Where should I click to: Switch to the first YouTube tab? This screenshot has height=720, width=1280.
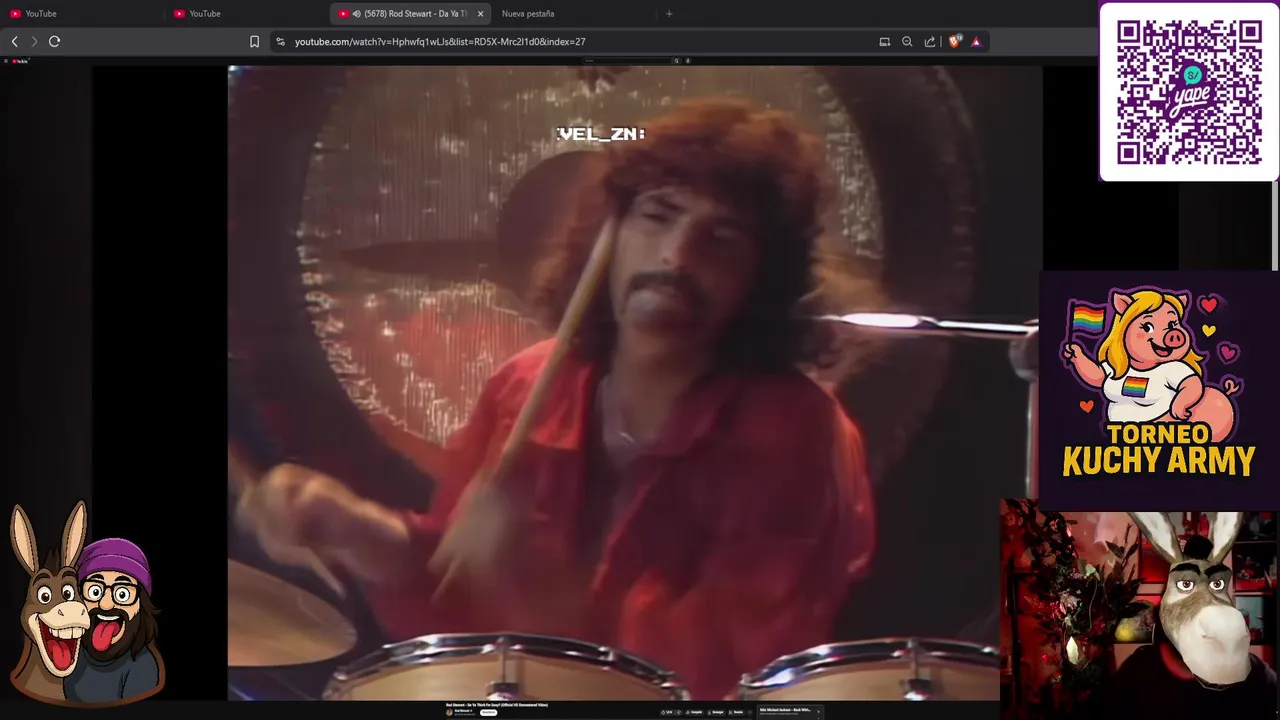[82, 13]
